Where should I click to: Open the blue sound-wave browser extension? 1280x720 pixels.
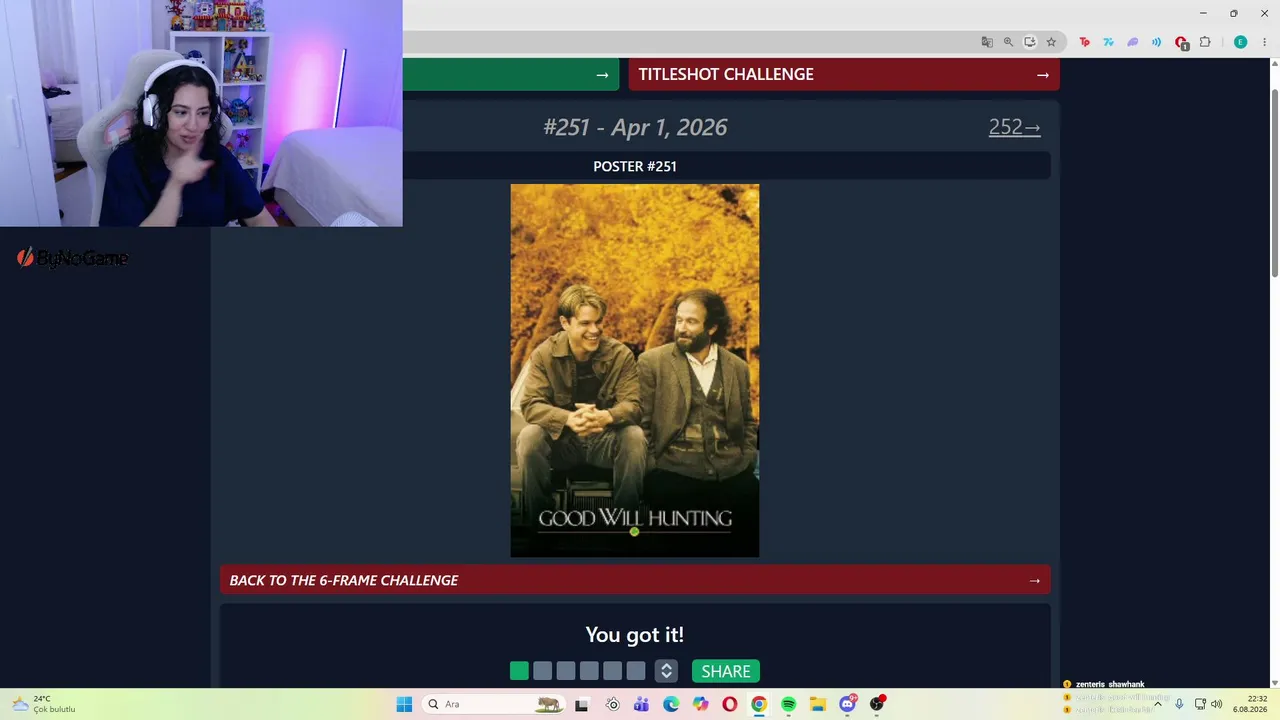1156,42
